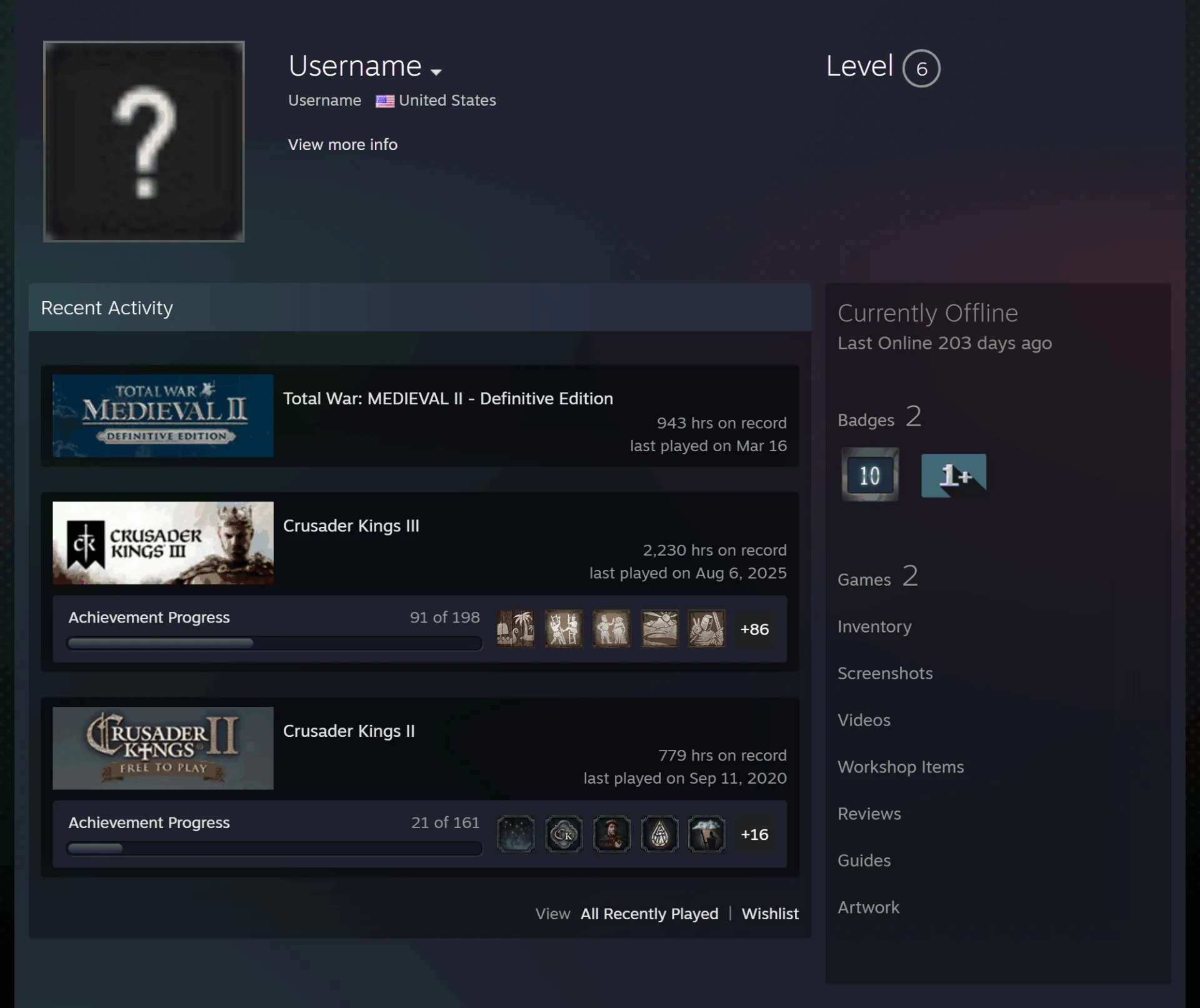Click Total War: MEDIEVAL II title link
The height and width of the screenshot is (1008, 1200).
pyautogui.click(x=448, y=399)
